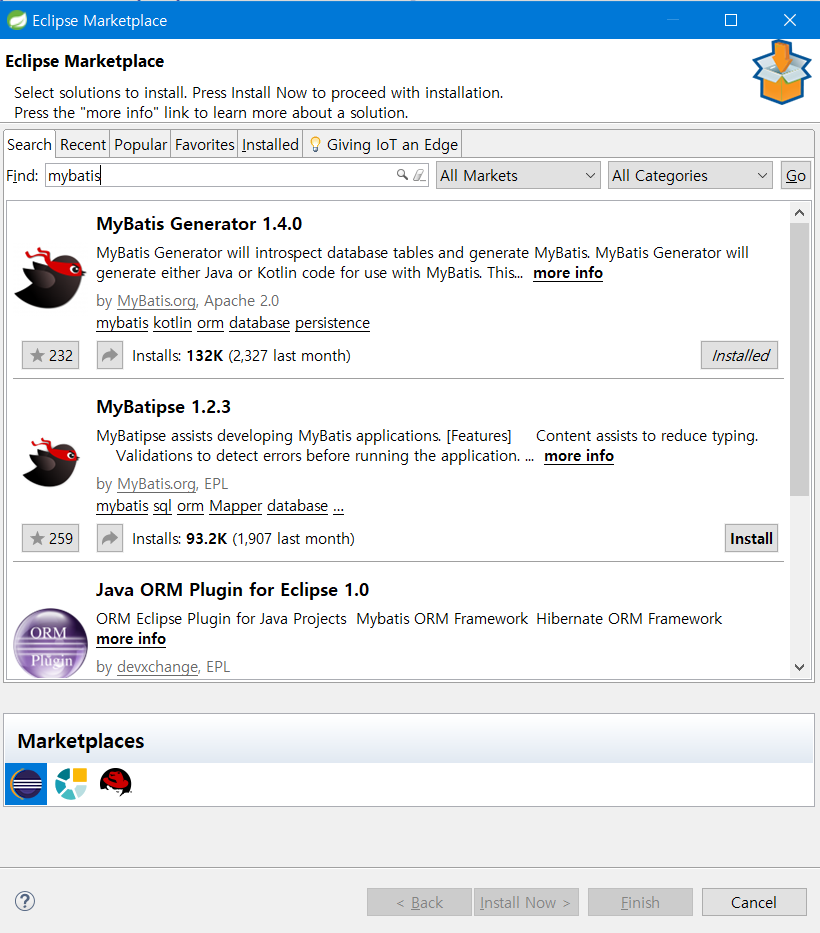The image size is (820, 933).
Task: Select the Red Hat marketplace icon
Action: [115, 784]
